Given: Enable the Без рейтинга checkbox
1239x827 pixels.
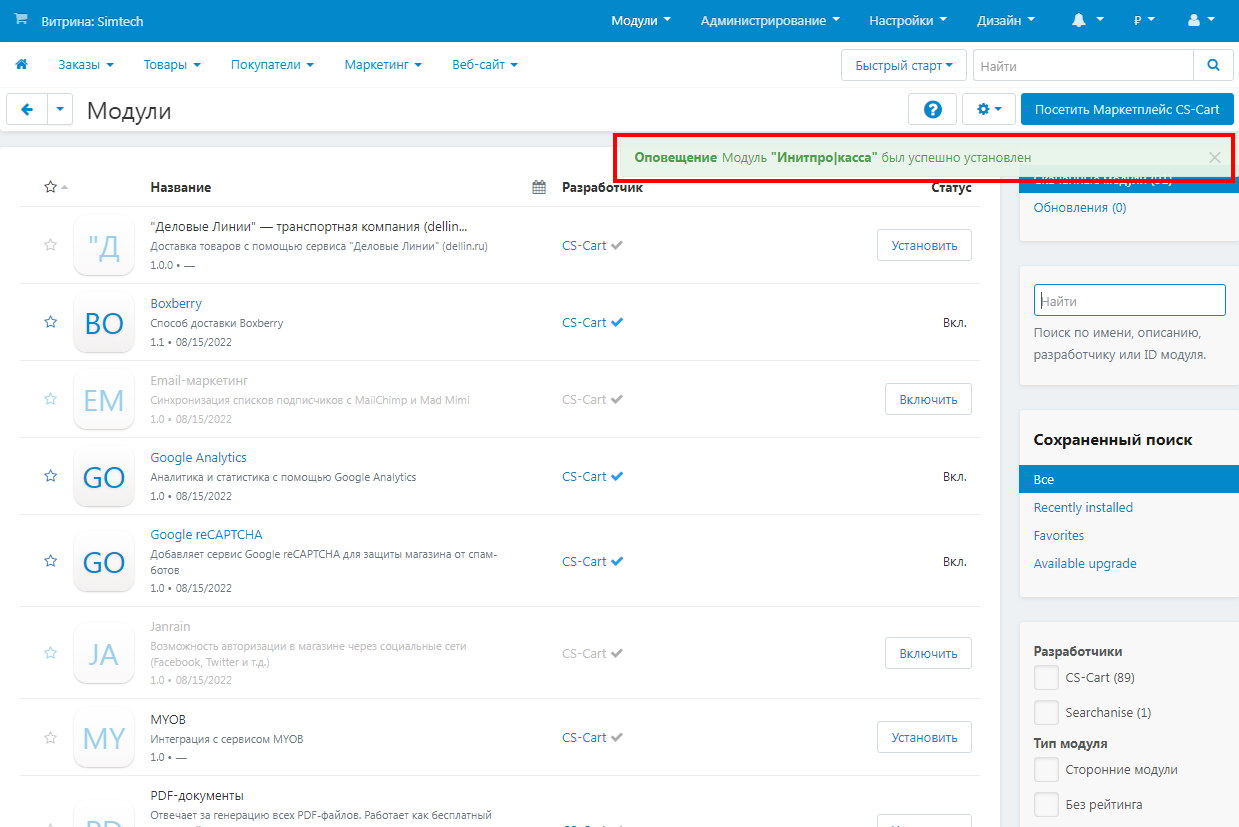Looking at the screenshot, I should click(x=1046, y=804).
